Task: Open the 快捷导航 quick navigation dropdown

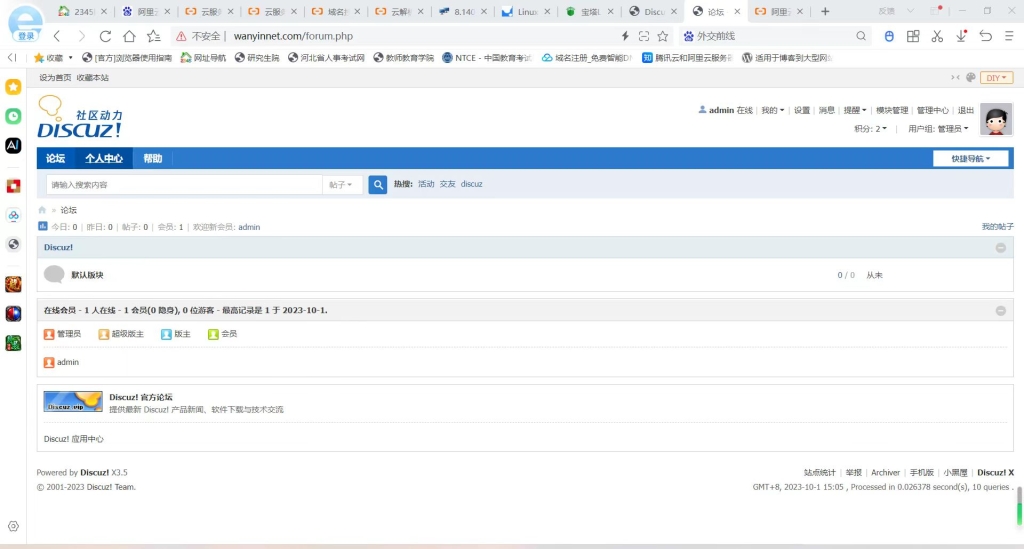Action: tap(970, 159)
